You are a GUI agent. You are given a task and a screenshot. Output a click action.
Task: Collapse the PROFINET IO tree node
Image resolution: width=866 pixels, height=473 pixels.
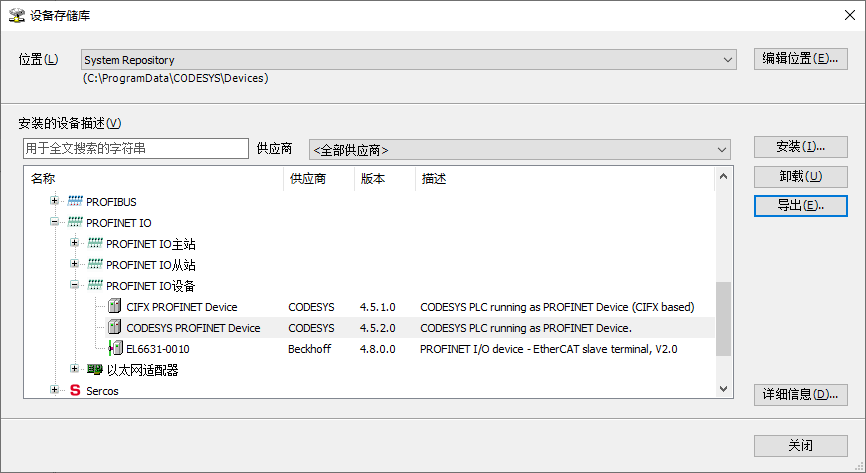pyautogui.click(x=54, y=222)
